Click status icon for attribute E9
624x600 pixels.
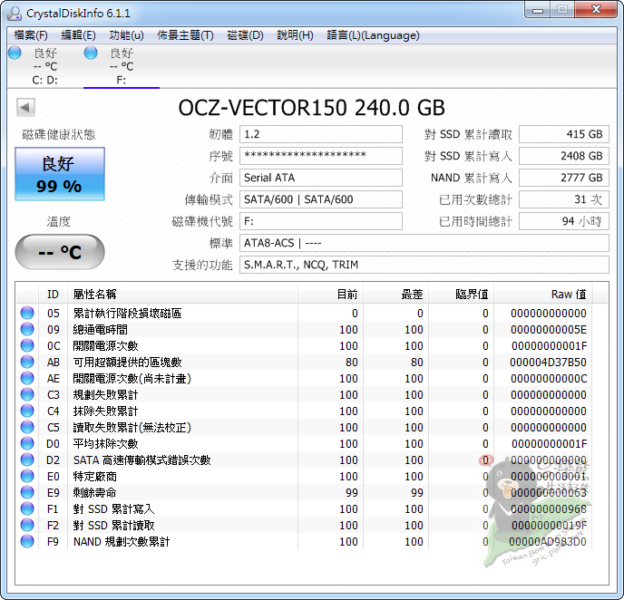tap(27, 493)
